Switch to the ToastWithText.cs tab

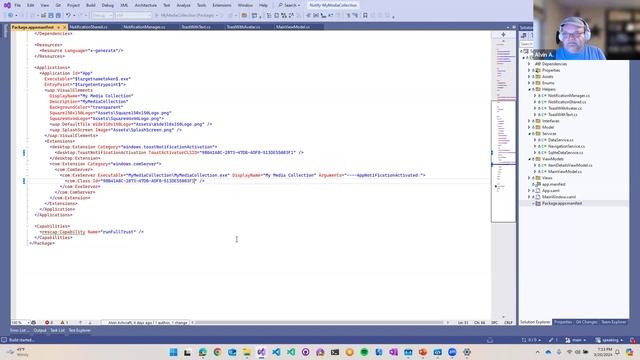point(196,27)
